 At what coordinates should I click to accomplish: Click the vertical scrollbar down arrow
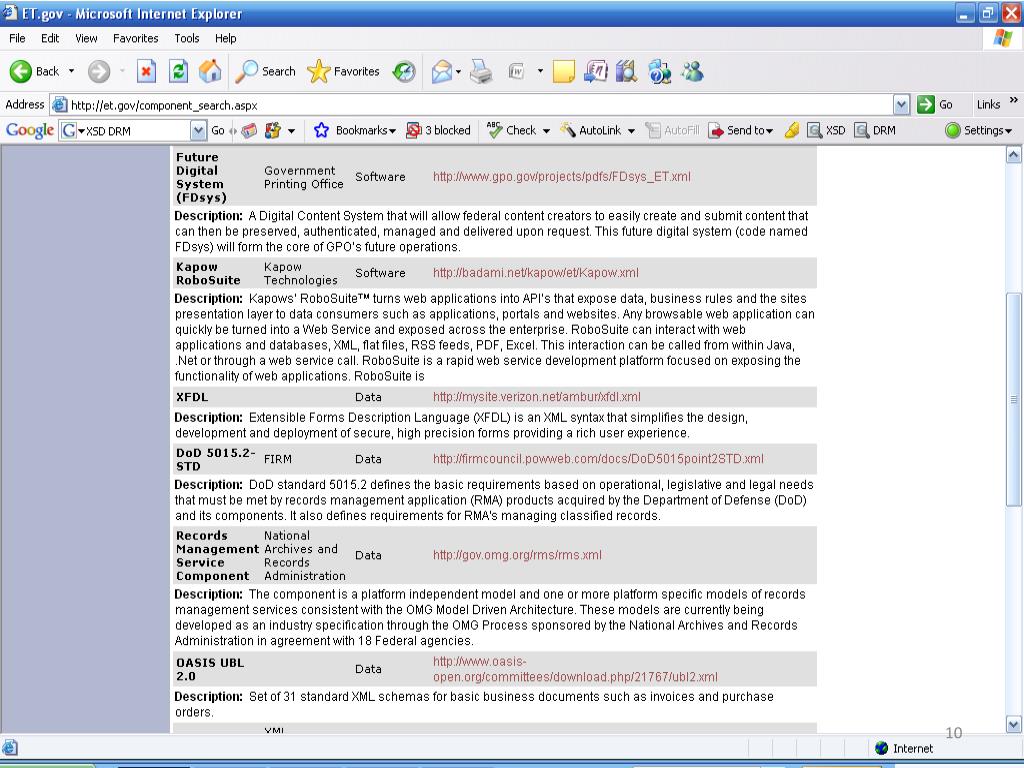pyautogui.click(x=1014, y=724)
